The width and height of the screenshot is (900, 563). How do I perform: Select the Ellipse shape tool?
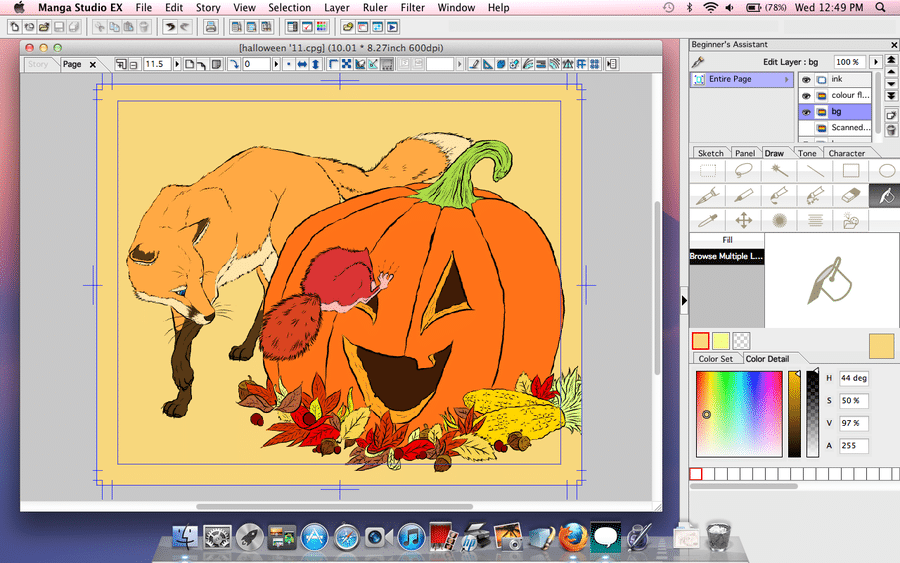886,170
